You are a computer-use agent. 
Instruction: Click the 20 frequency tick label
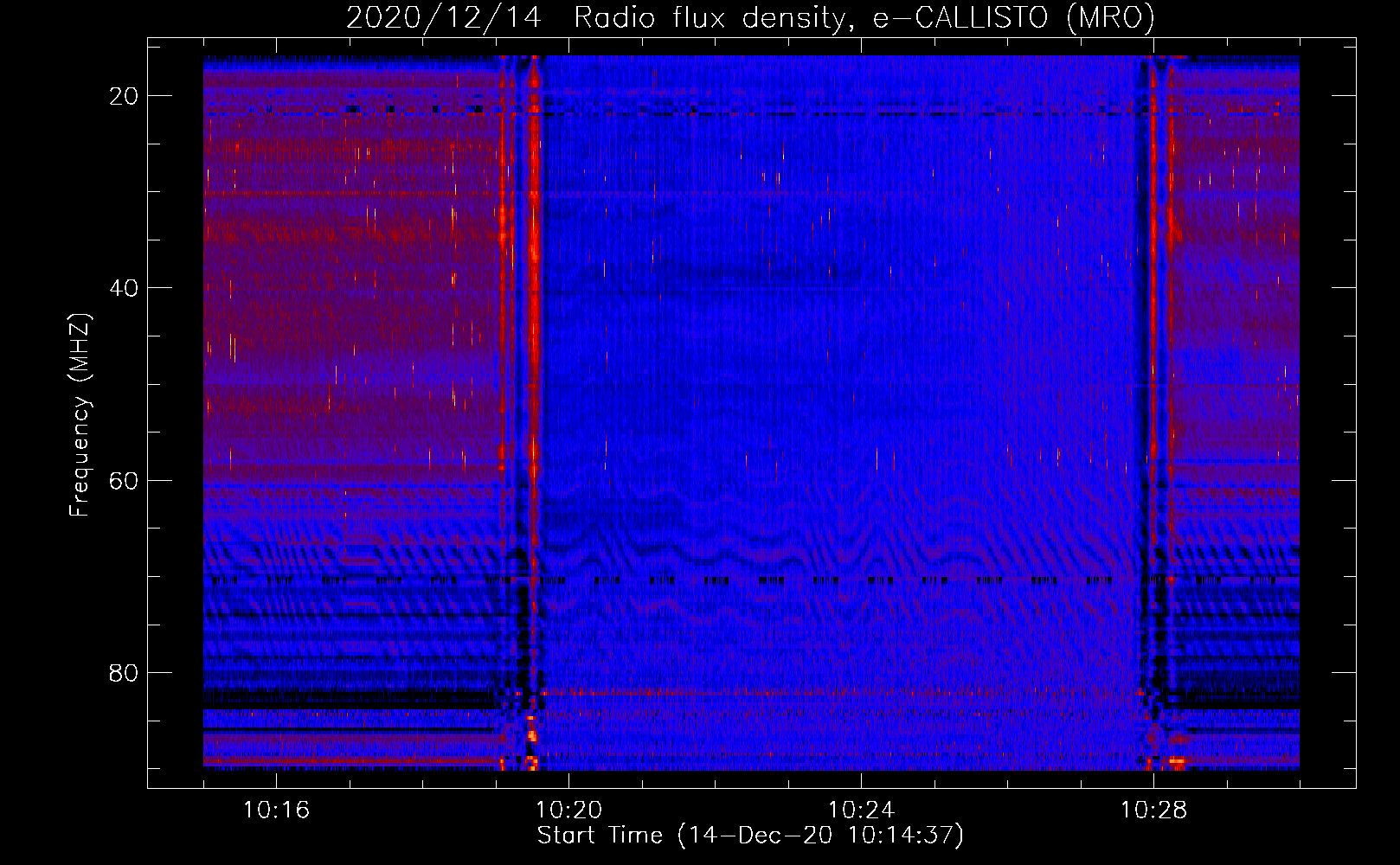[124, 96]
